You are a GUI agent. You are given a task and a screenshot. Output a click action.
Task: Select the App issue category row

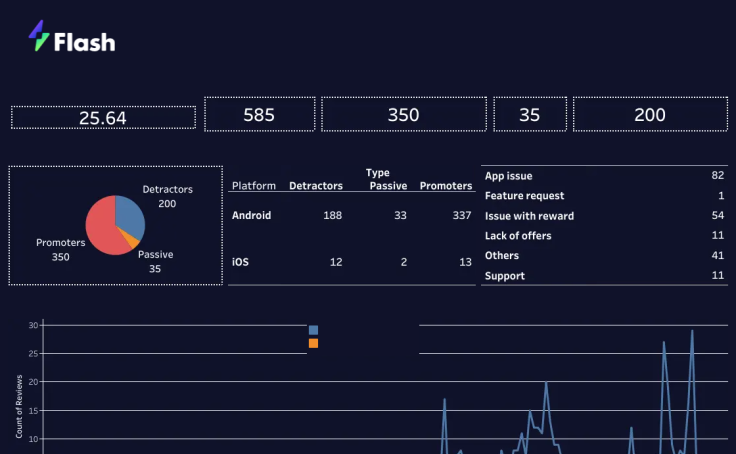tap(605, 176)
